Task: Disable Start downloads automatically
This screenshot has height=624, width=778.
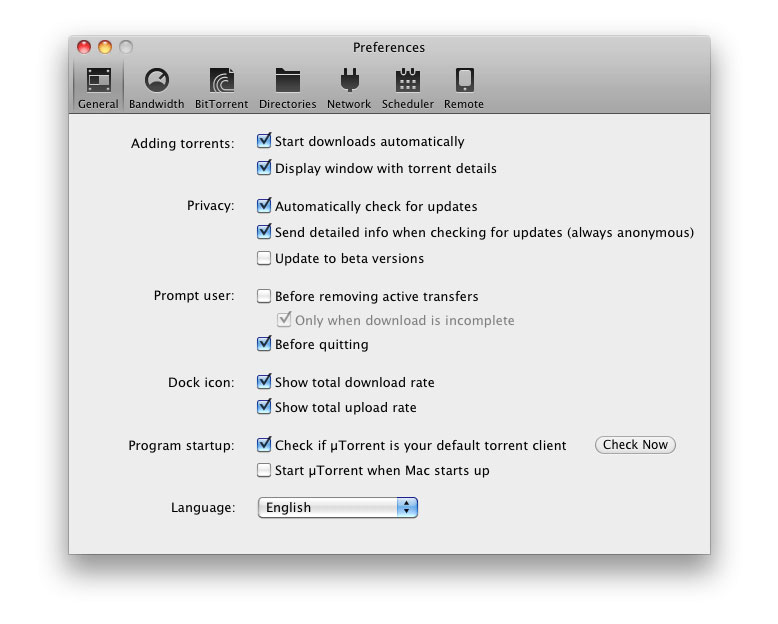Action: (264, 142)
